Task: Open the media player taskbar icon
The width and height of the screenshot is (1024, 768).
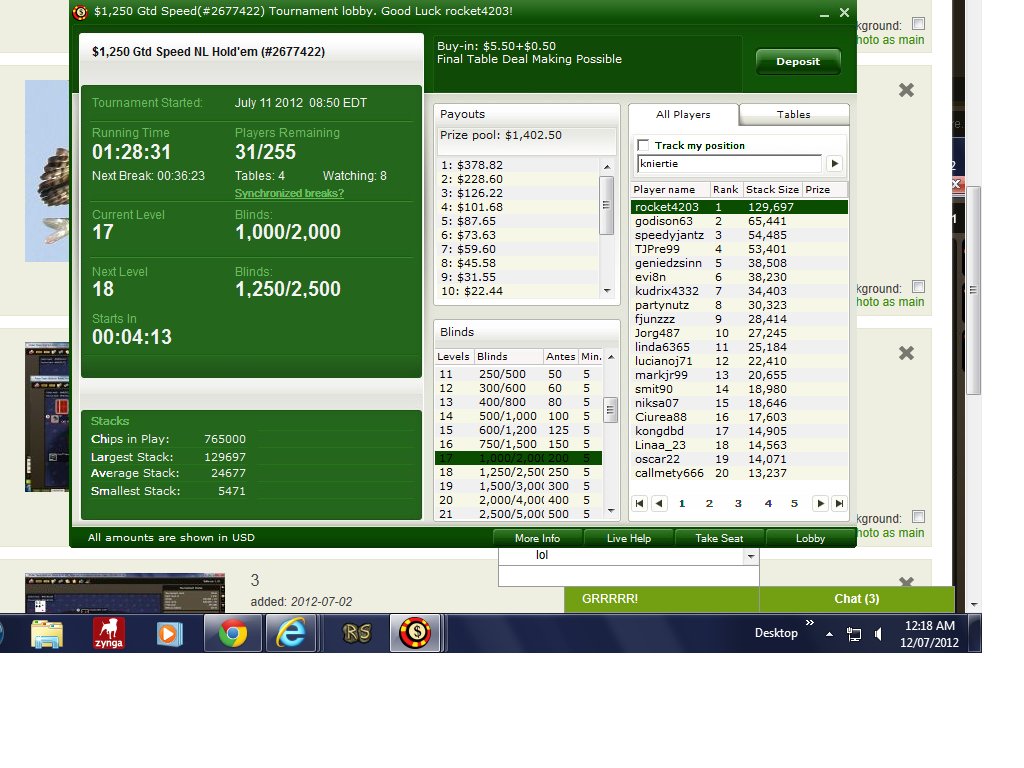Action: (x=169, y=633)
